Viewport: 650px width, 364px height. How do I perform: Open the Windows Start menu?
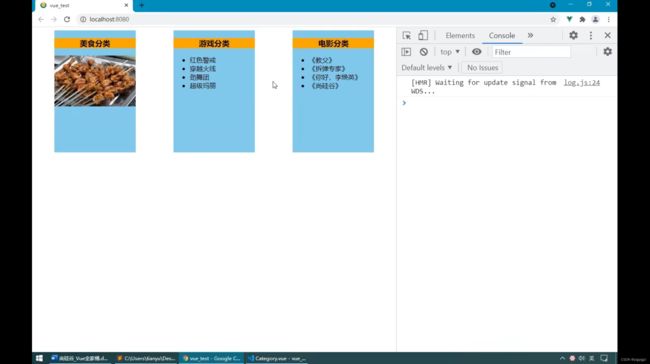point(39,358)
